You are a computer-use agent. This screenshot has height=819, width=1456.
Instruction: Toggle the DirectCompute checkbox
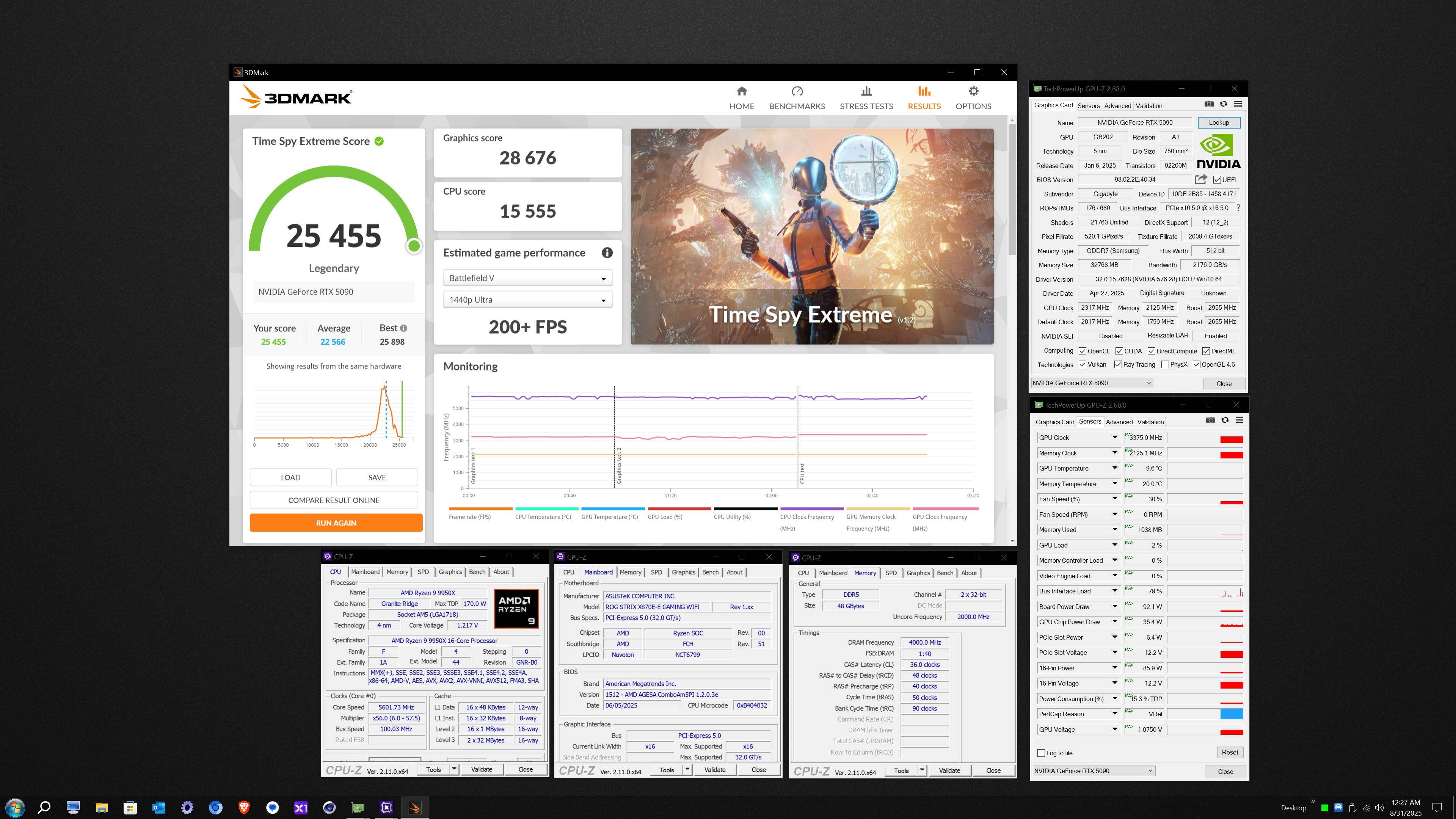point(1152,351)
